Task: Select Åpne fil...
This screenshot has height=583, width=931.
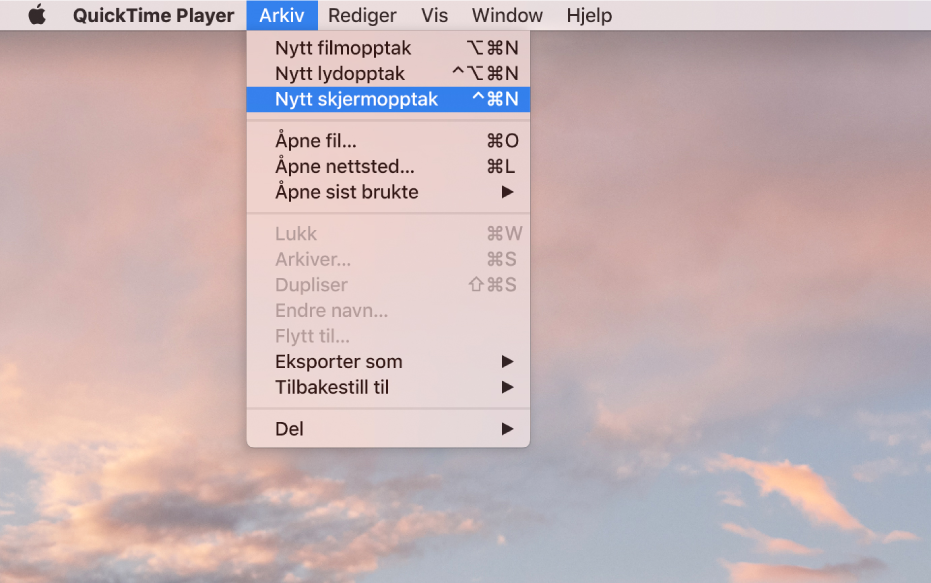Action: click(x=388, y=141)
